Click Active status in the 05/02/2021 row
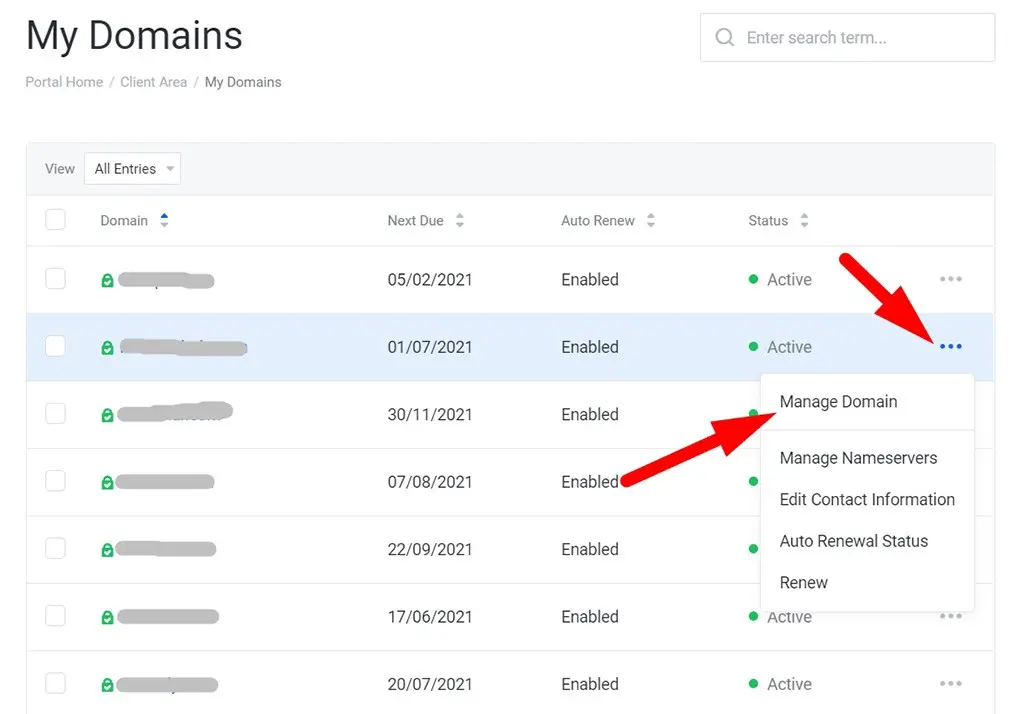1024x714 pixels. click(x=789, y=280)
